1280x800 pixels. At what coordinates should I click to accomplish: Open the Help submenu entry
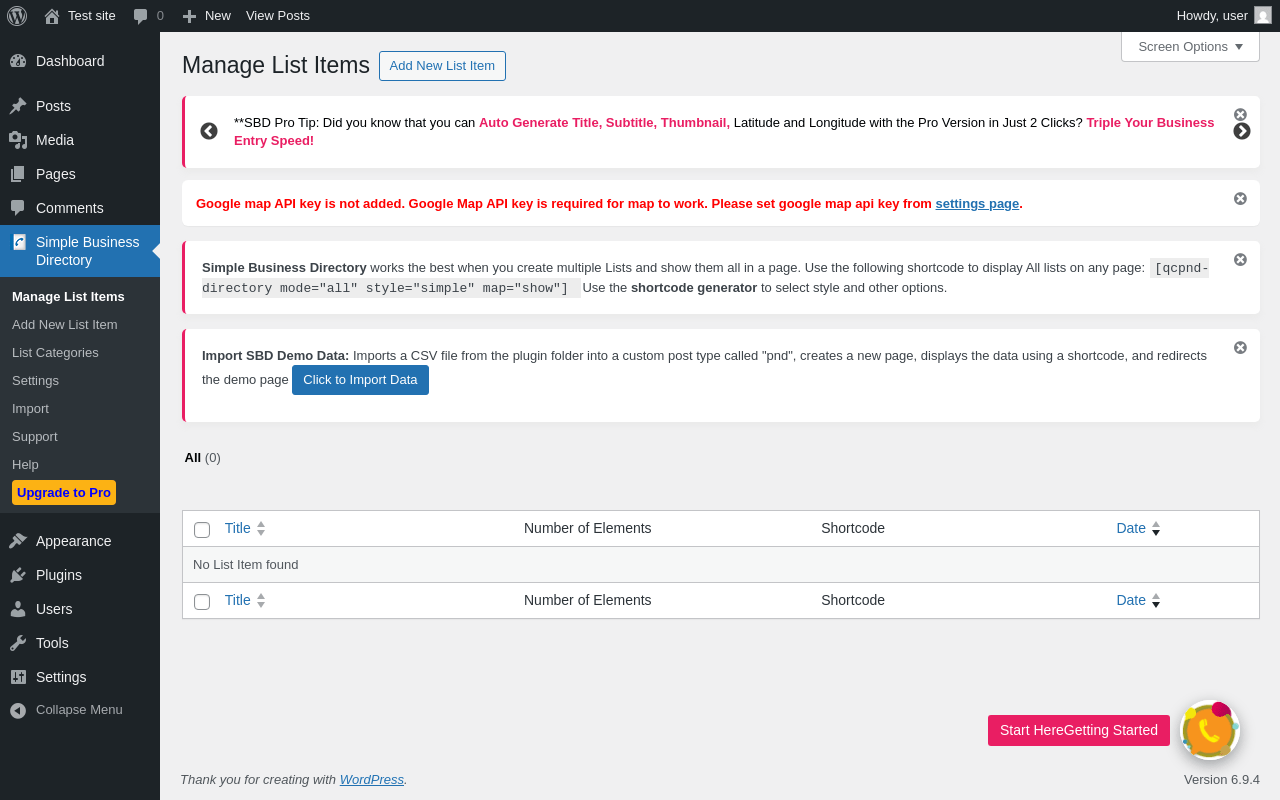[25, 464]
